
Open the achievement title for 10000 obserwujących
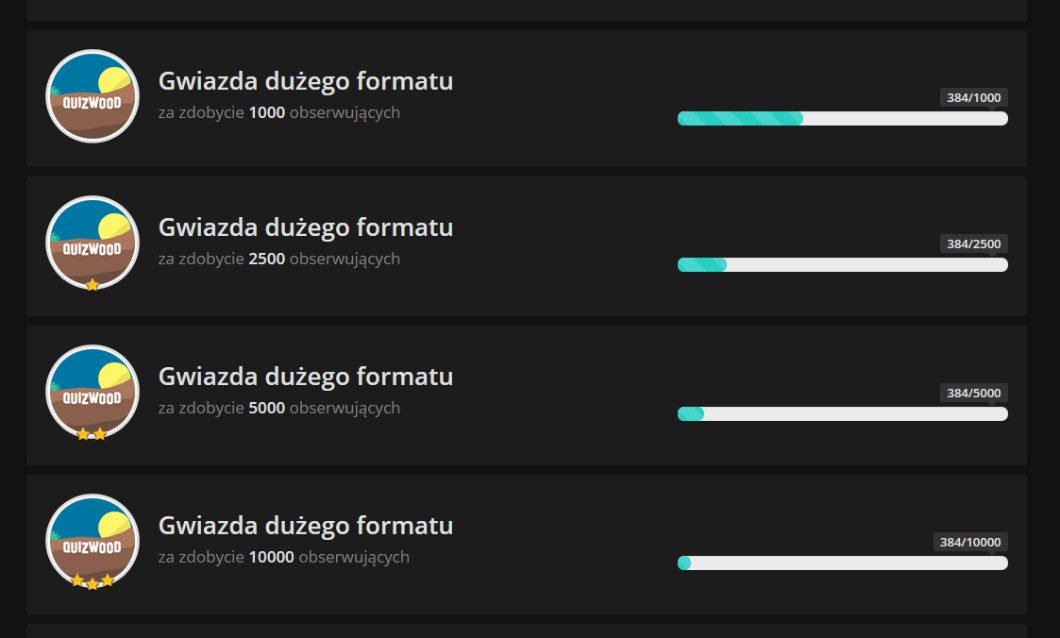(305, 526)
